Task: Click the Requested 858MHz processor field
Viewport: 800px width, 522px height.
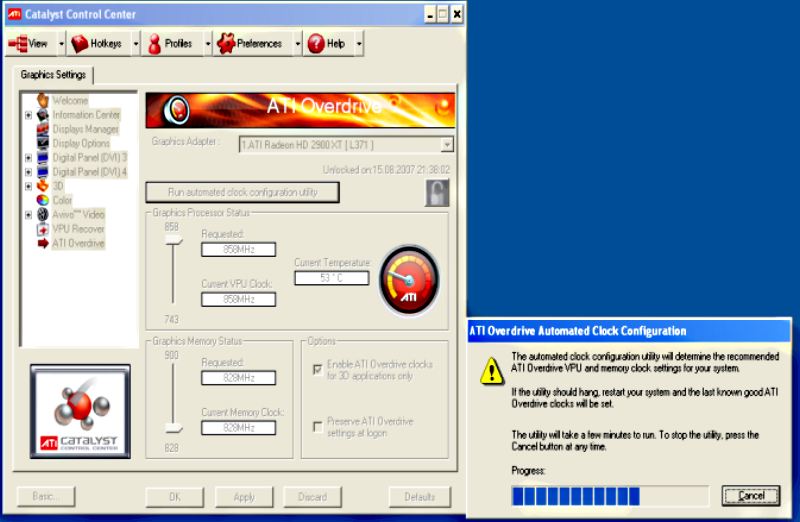Action: 239,249
